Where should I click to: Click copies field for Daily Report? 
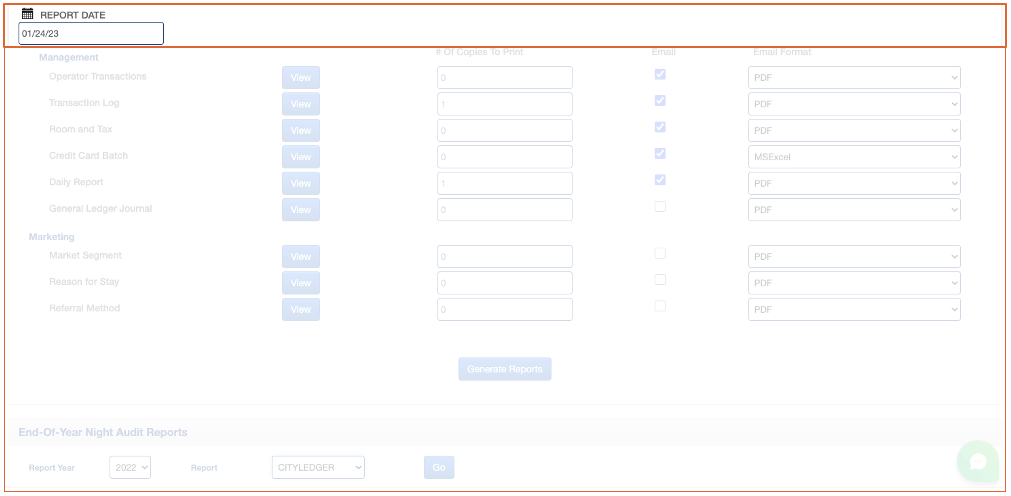[x=505, y=184]
